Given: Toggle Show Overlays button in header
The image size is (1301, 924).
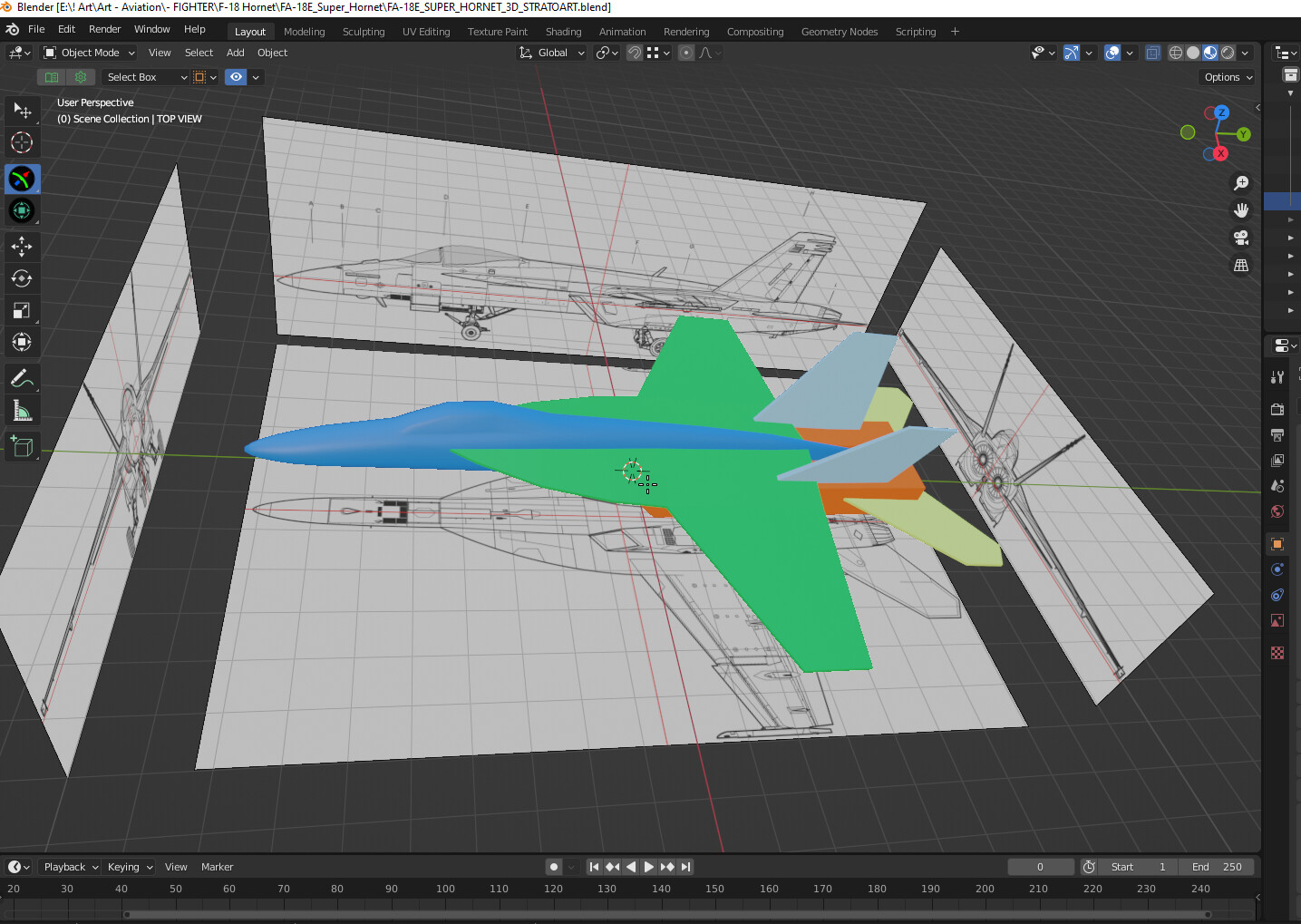Looking at the screenshot, I should 1112,53.
